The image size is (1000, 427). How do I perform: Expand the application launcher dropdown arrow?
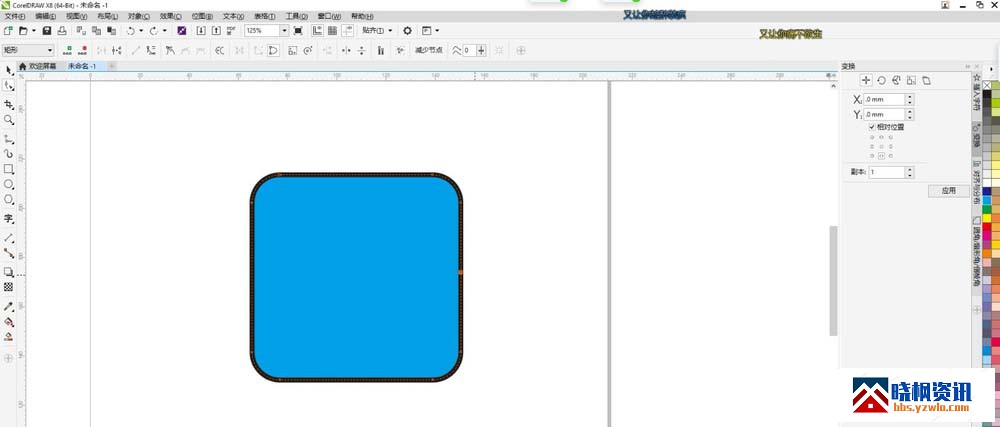tap(438, 31)
